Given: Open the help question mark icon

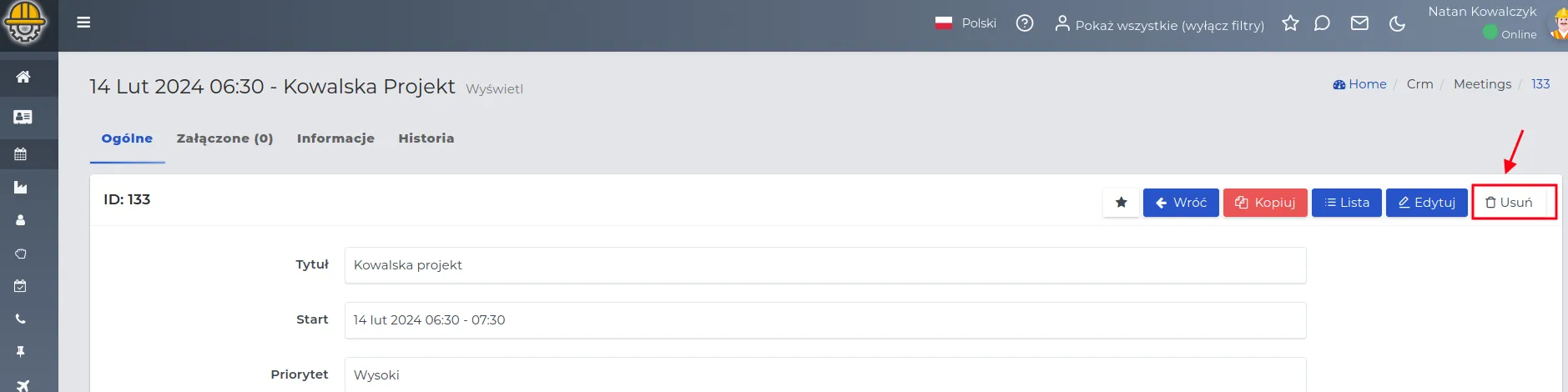Looking at the screenshot, I should click(x=1025, y=23).
